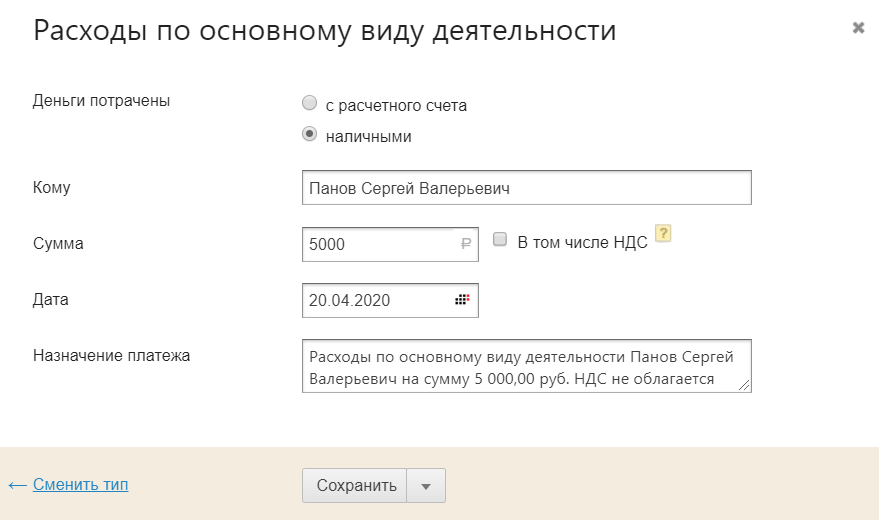
Task: Follow the "Сменить тип" link
Action: (x=80, y=485)
